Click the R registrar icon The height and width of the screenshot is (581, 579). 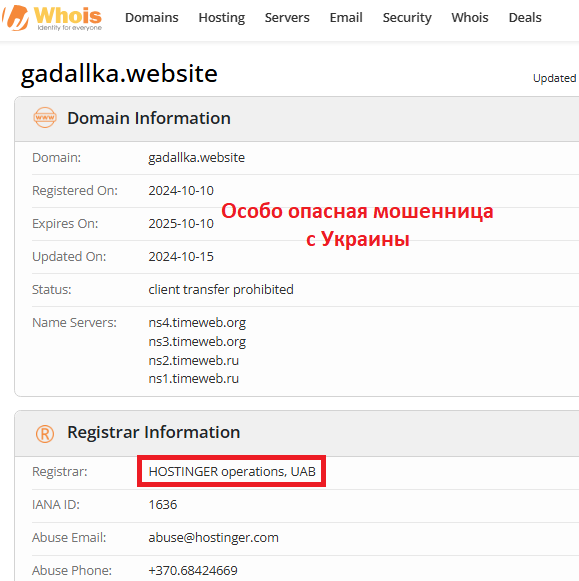(45, 433)
